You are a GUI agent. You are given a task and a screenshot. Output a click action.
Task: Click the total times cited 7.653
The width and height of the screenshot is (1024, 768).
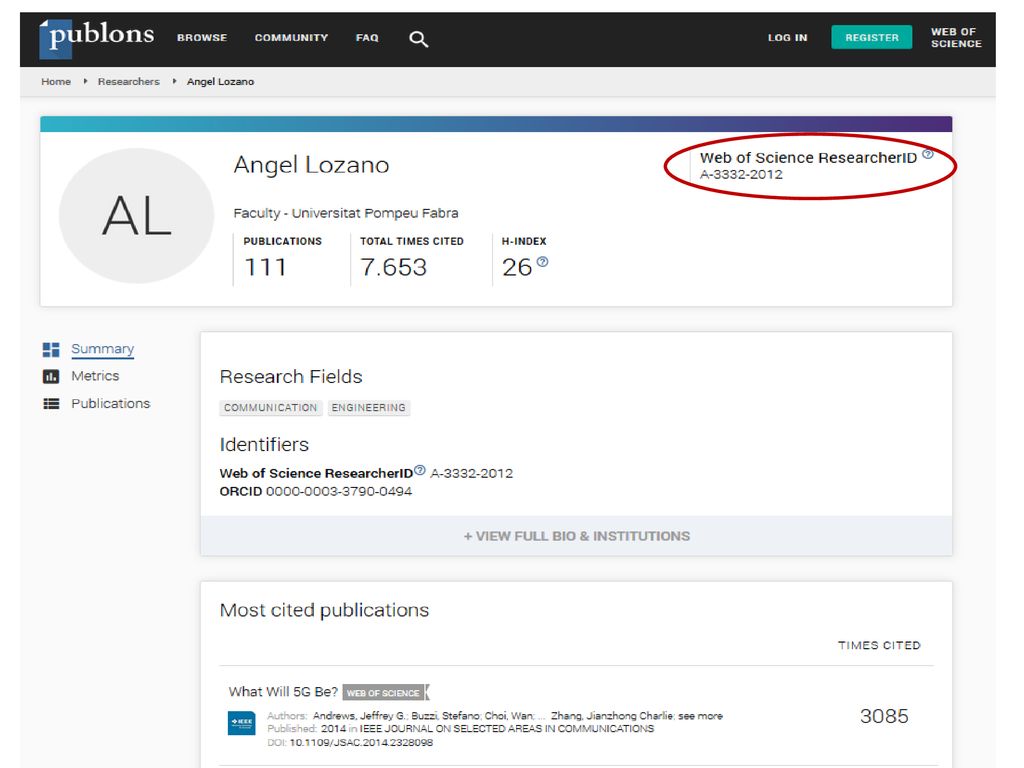(393, 267)
